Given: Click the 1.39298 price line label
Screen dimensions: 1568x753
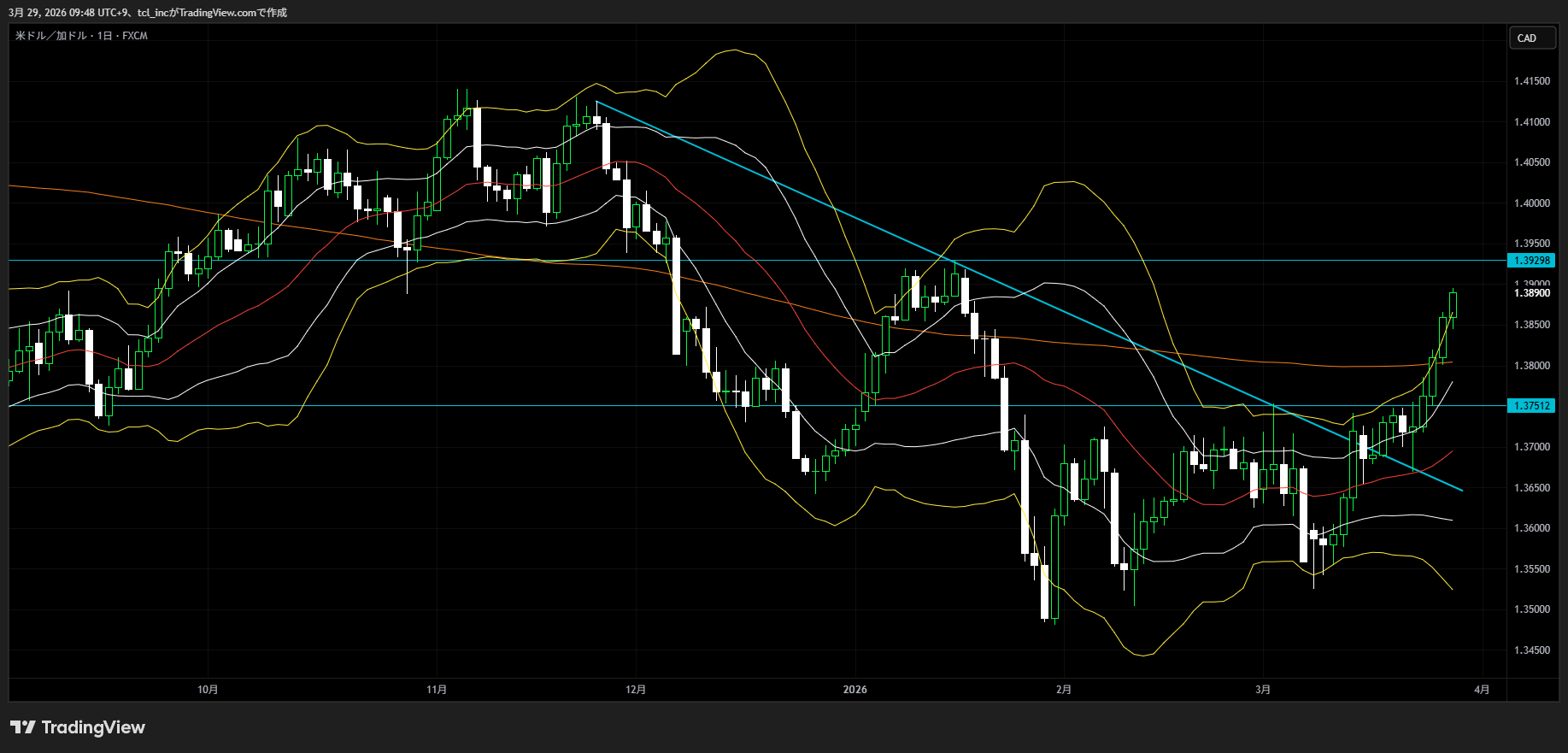Looking at the screenshot, I should (1531, 261).
